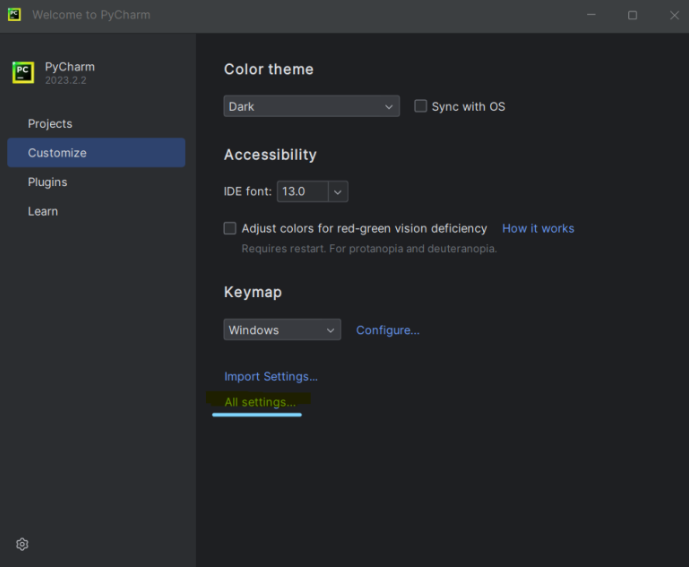Click the PyCharm icon in the title bar
This screenshot has height=567, width=689.
tap(14, 15)
